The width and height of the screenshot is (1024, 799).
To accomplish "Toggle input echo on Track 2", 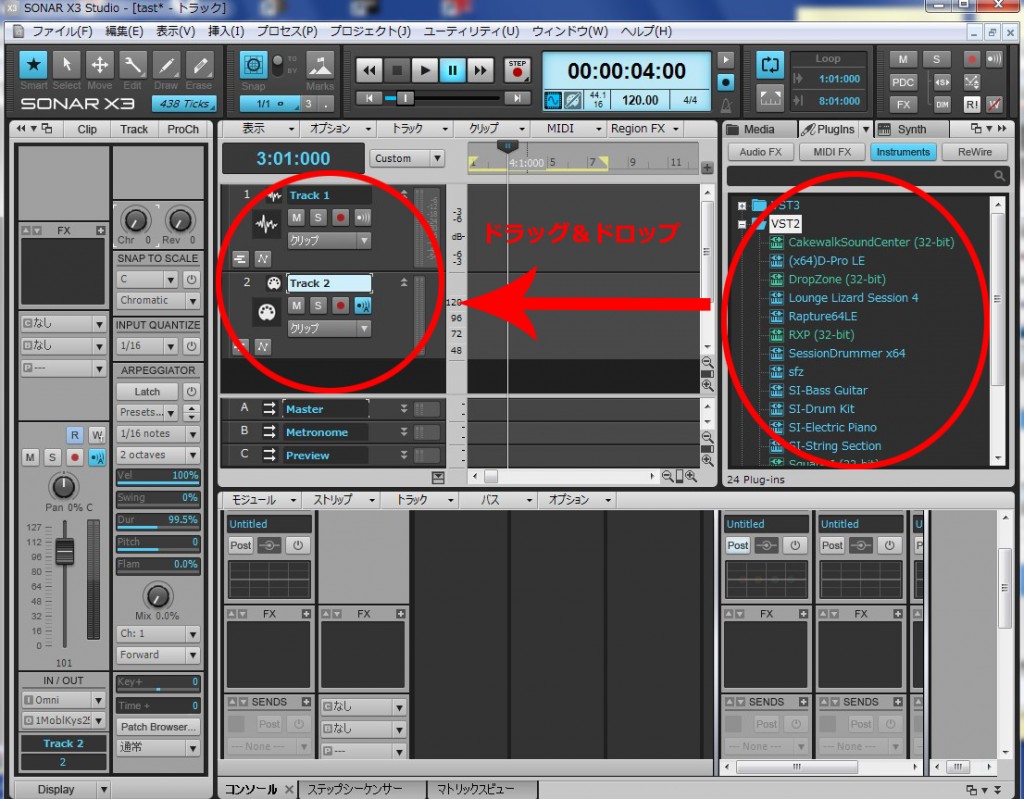I will [362, 305].
